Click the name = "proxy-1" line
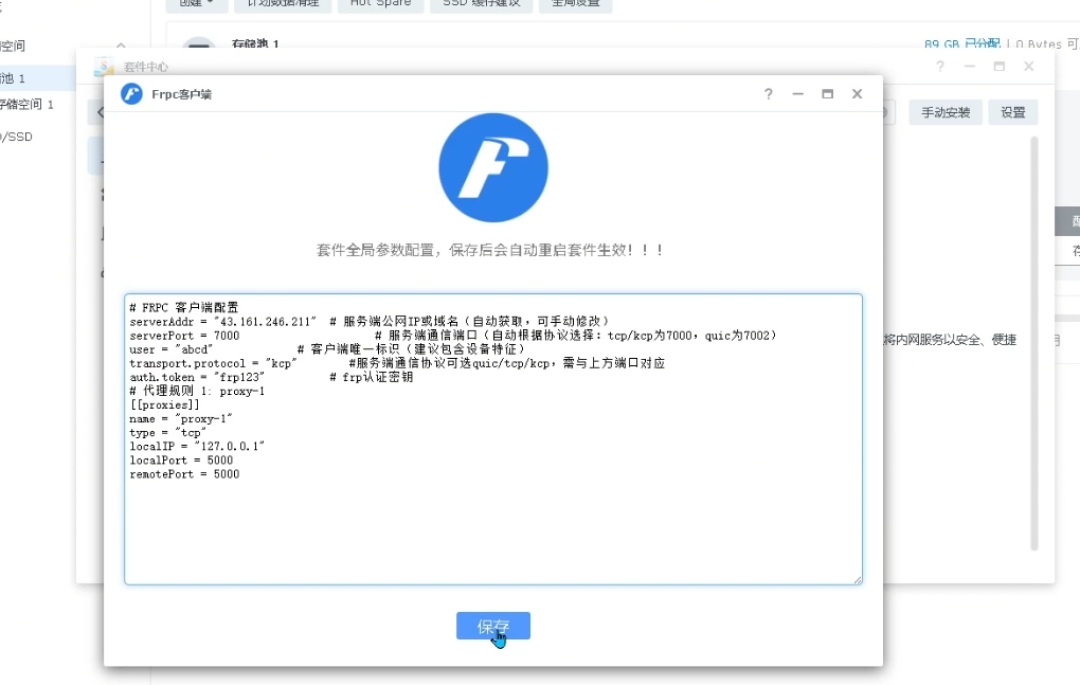This screenshot has width=1080, height=685. [x=181, y=419]
